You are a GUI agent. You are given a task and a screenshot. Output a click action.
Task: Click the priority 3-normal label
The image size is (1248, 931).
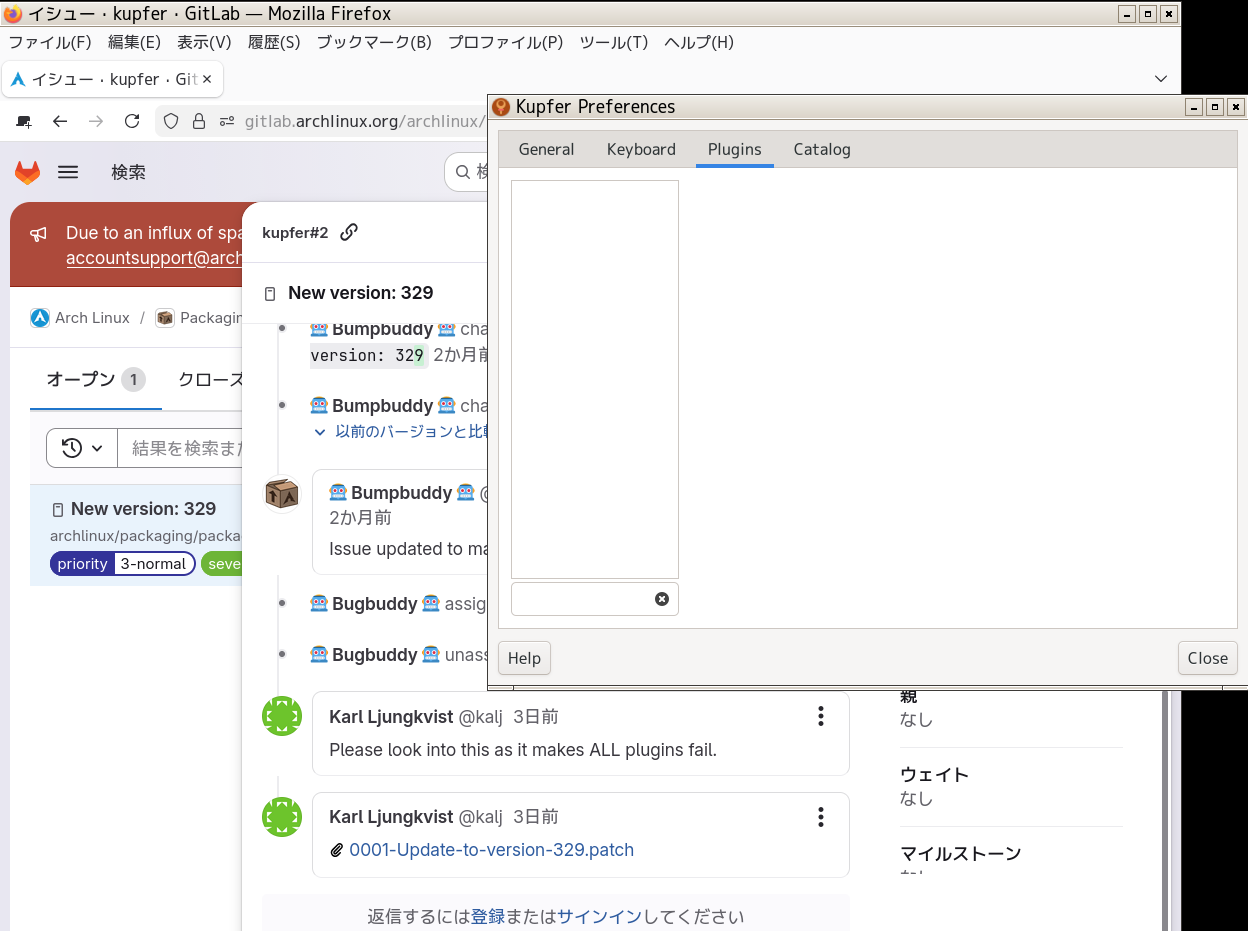click(122, 564)
